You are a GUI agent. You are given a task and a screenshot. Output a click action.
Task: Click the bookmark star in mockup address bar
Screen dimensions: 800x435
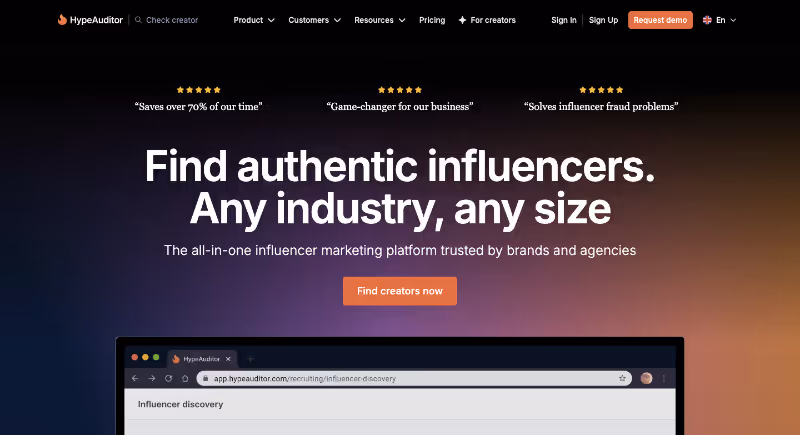point(622,378)
